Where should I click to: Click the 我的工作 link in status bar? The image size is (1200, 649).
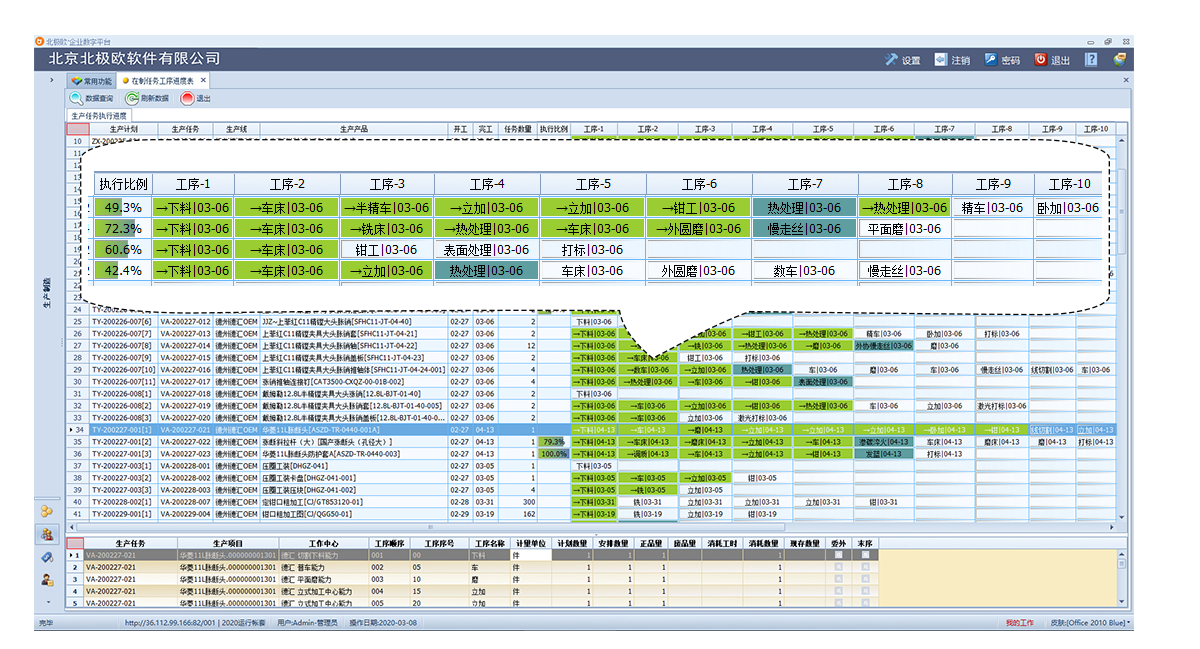[x=1019, y=622]
